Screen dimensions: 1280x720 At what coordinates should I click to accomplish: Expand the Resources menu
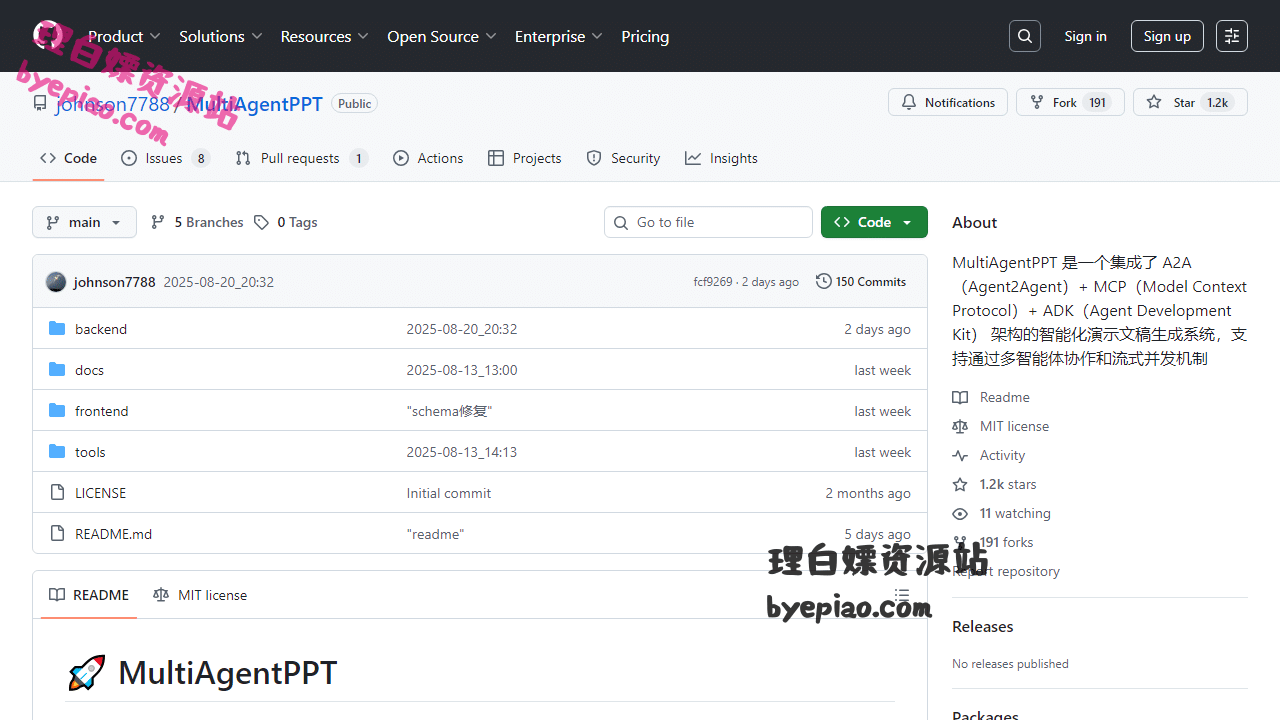click(x=325, y=36)
